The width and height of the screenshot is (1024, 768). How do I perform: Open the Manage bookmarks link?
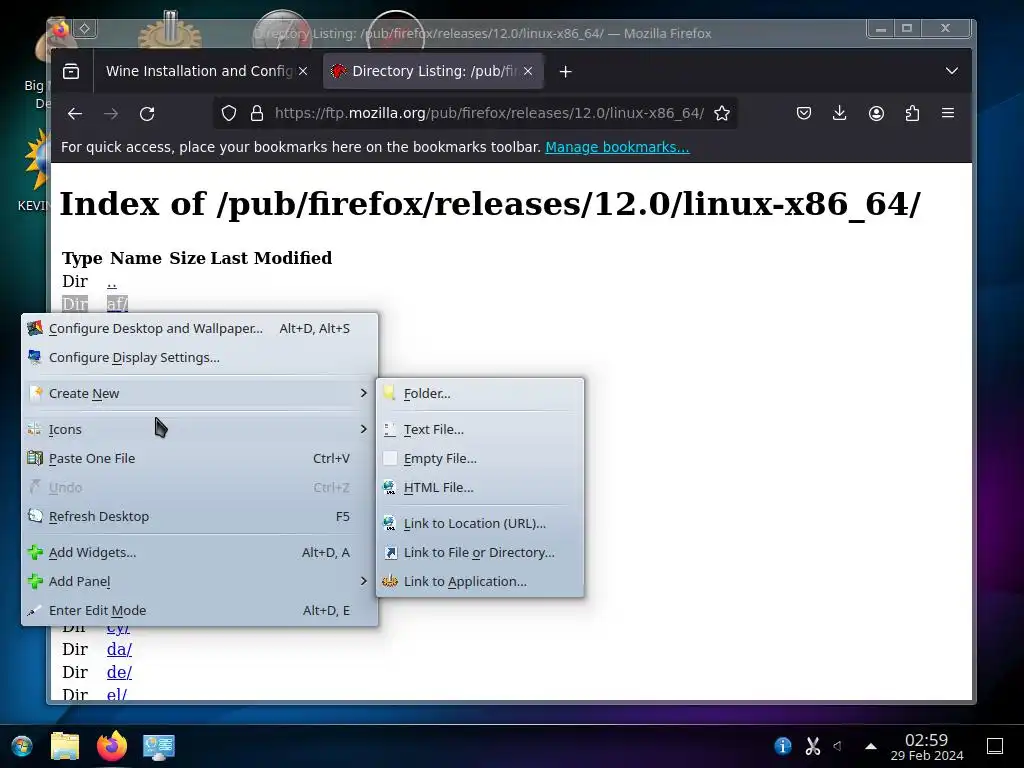coord(617,147)
